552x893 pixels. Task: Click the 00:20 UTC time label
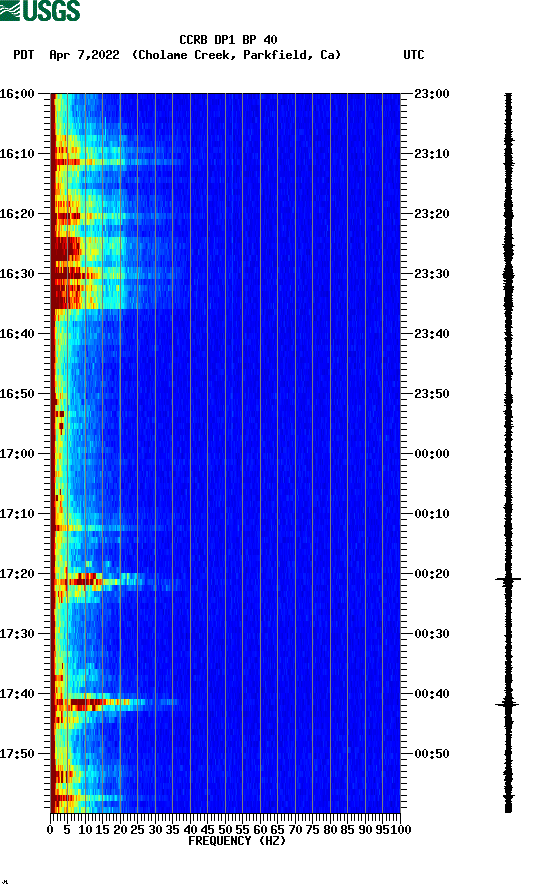pyautogui.click(x=432, y=574)
